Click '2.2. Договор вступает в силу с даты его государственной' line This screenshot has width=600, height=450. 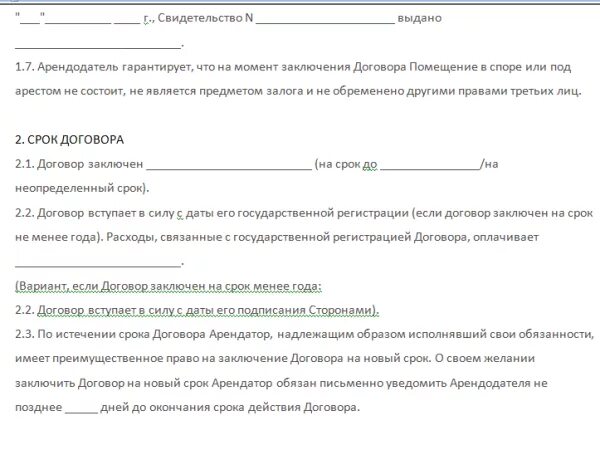[304, 213]
